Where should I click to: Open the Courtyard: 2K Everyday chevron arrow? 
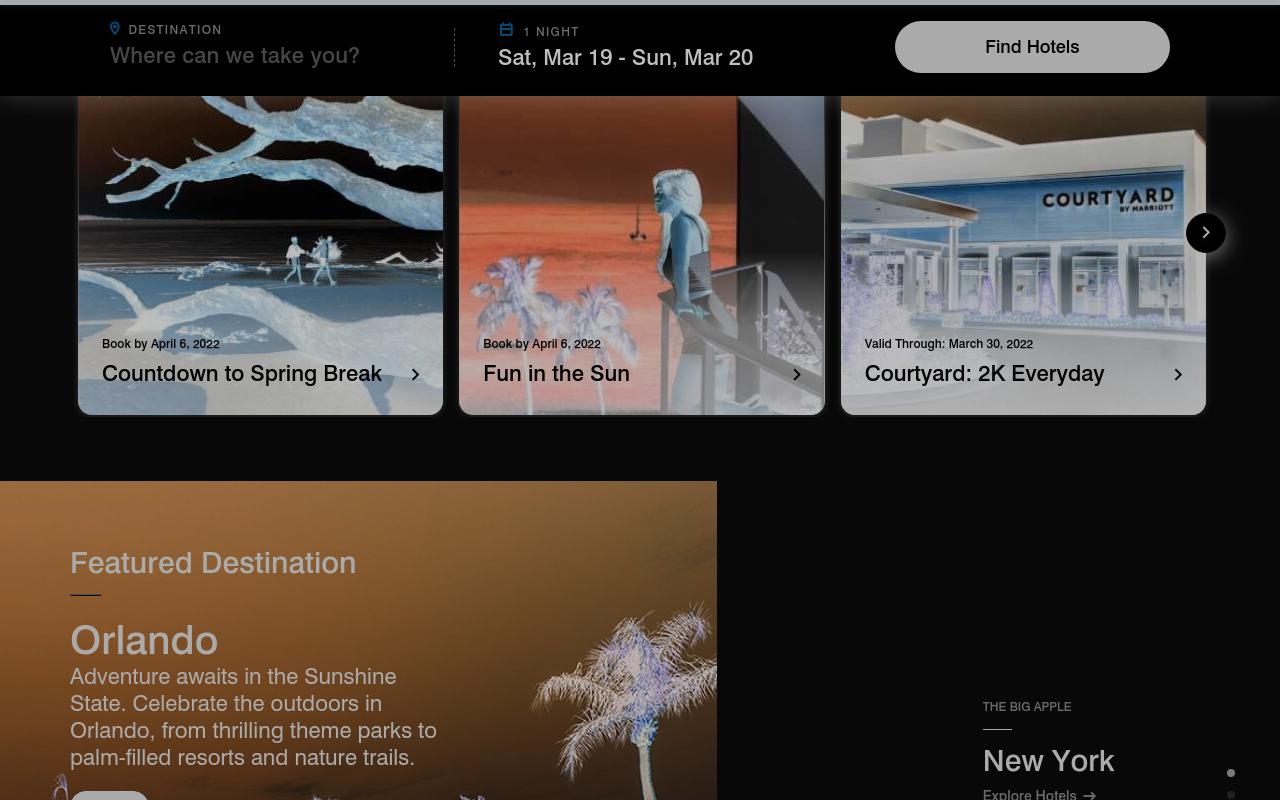click(x=1178, y=374)
